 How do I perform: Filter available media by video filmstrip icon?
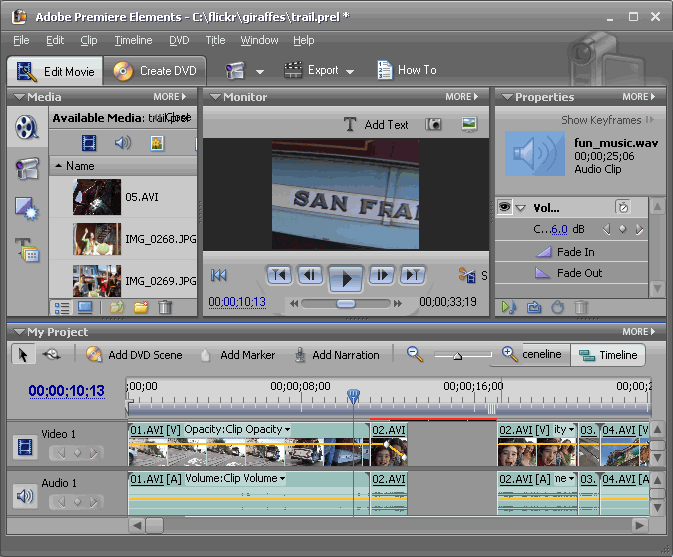pos(88,143)
